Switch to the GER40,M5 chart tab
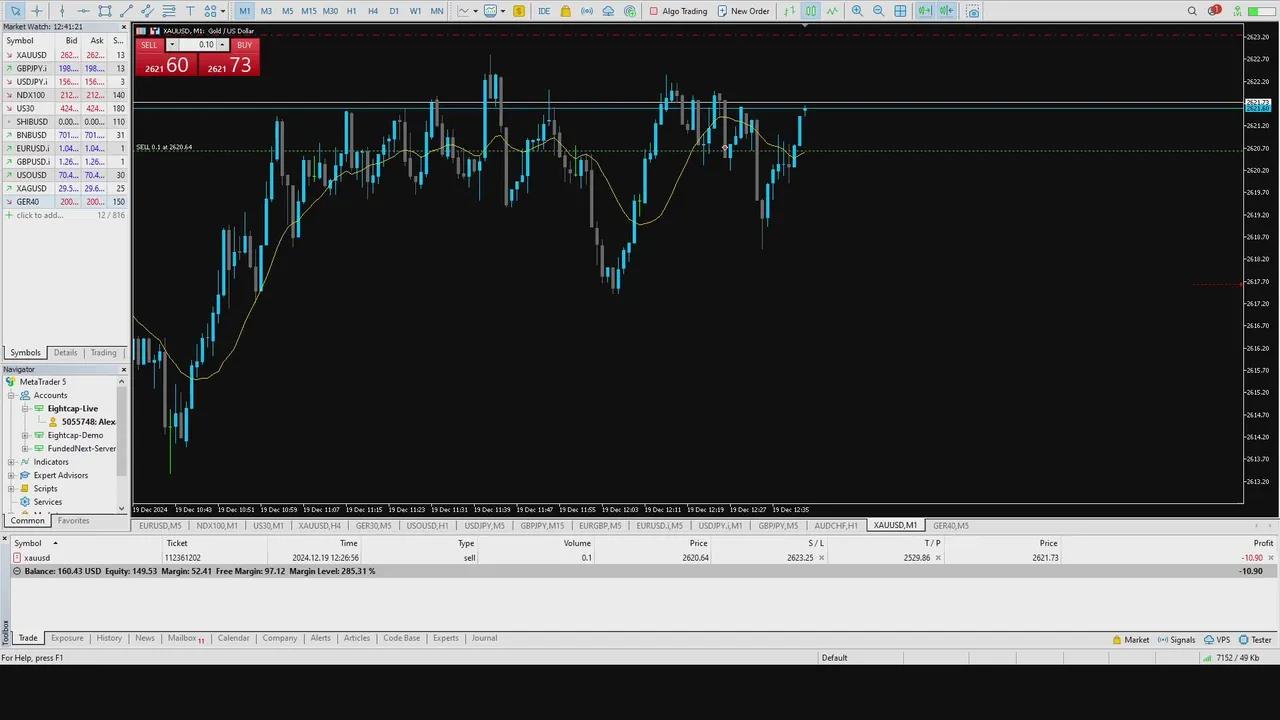 click(x=950, y=525)
